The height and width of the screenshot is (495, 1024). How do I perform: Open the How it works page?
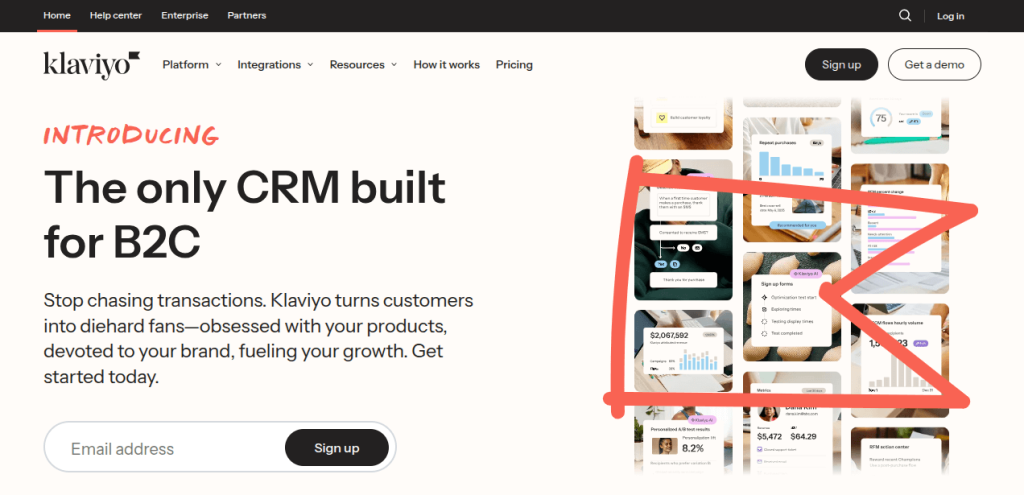tap(447, 65)
